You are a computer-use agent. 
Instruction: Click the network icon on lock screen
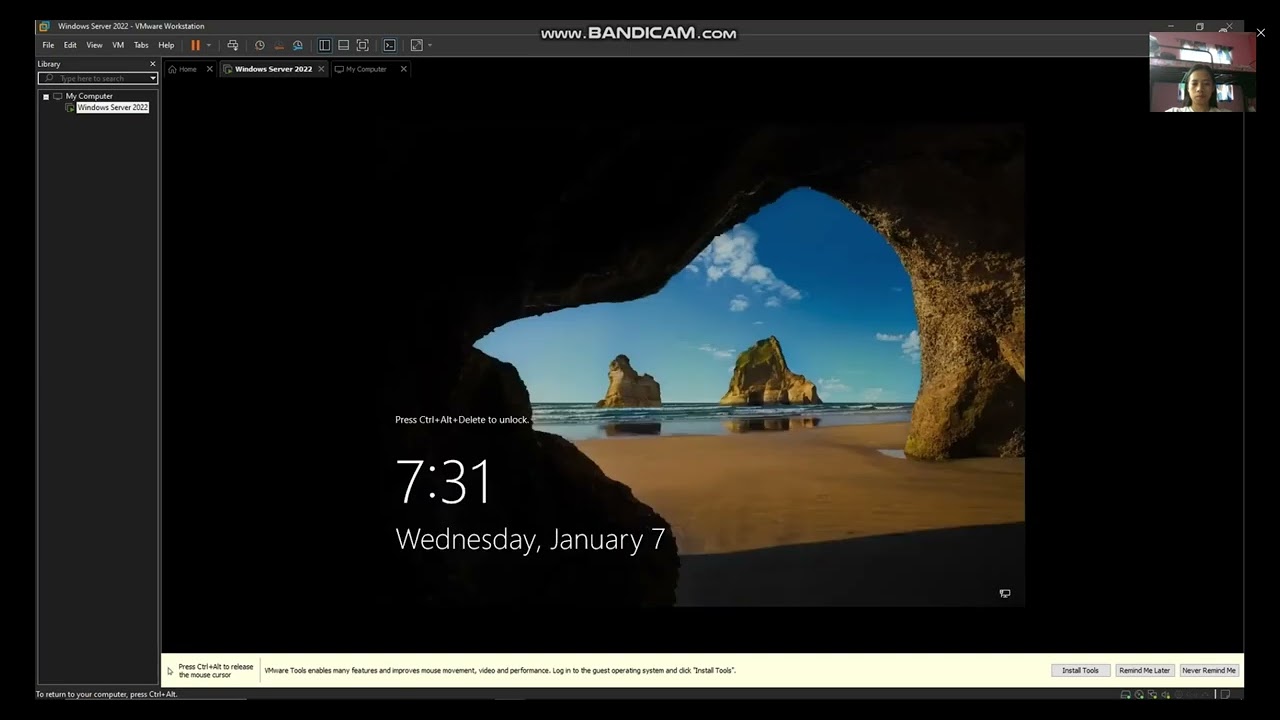(1005, 593)
